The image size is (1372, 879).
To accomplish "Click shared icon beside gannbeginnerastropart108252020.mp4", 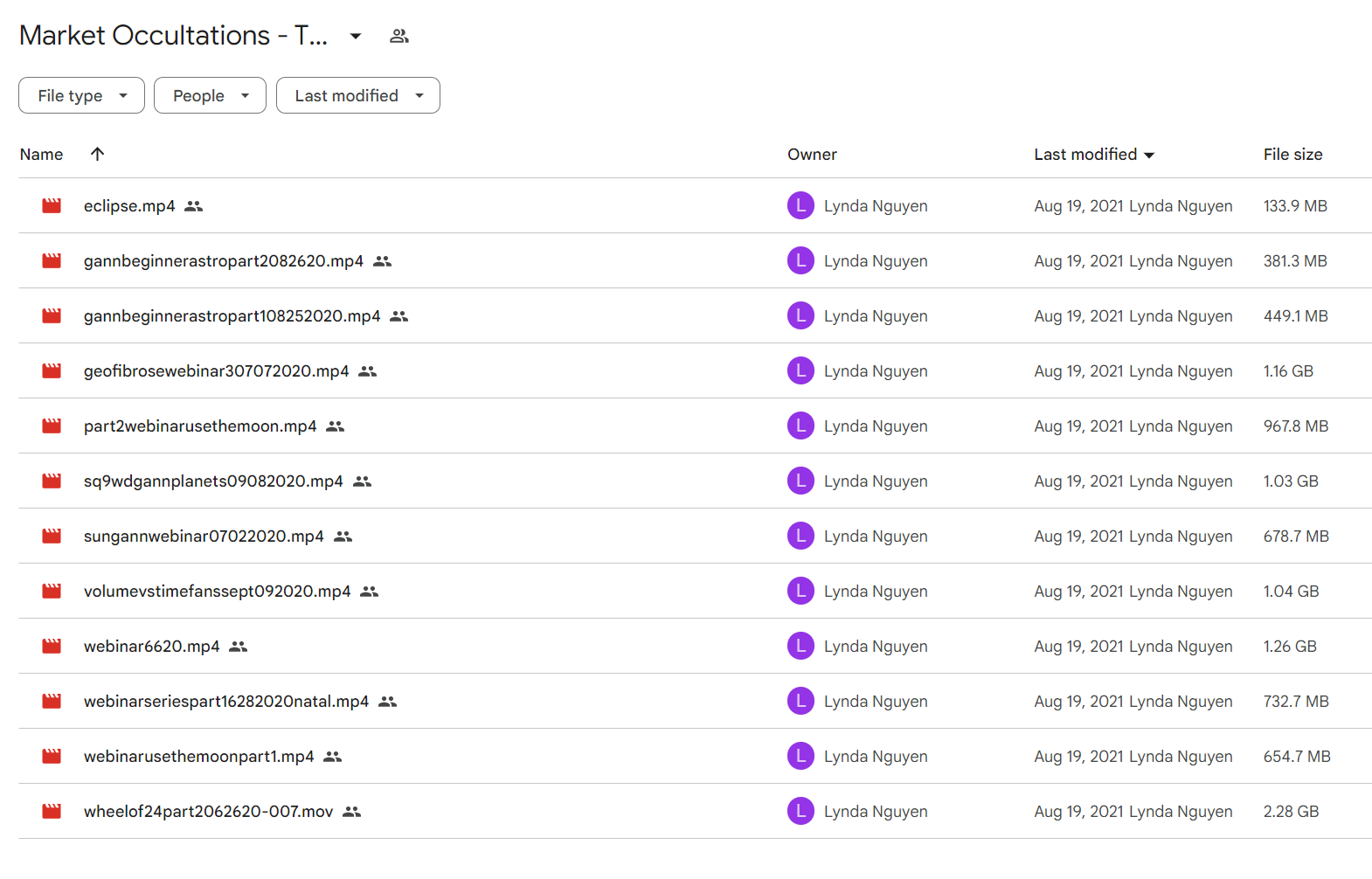I will (x=399, y=316).
